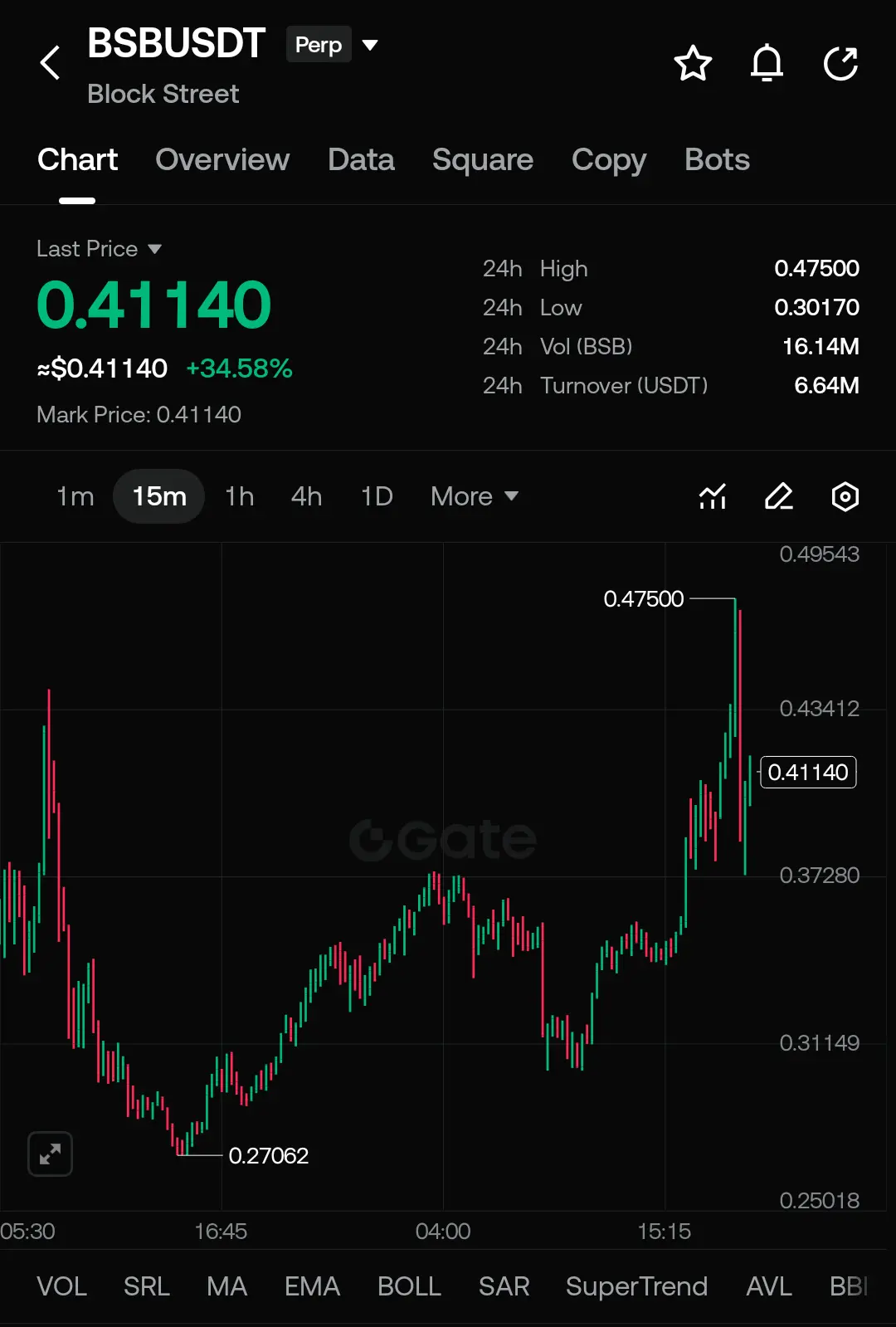Tap the BSBUSDT pair title
The height and width of the screenshot is (1327, 896).
(177, 43)
